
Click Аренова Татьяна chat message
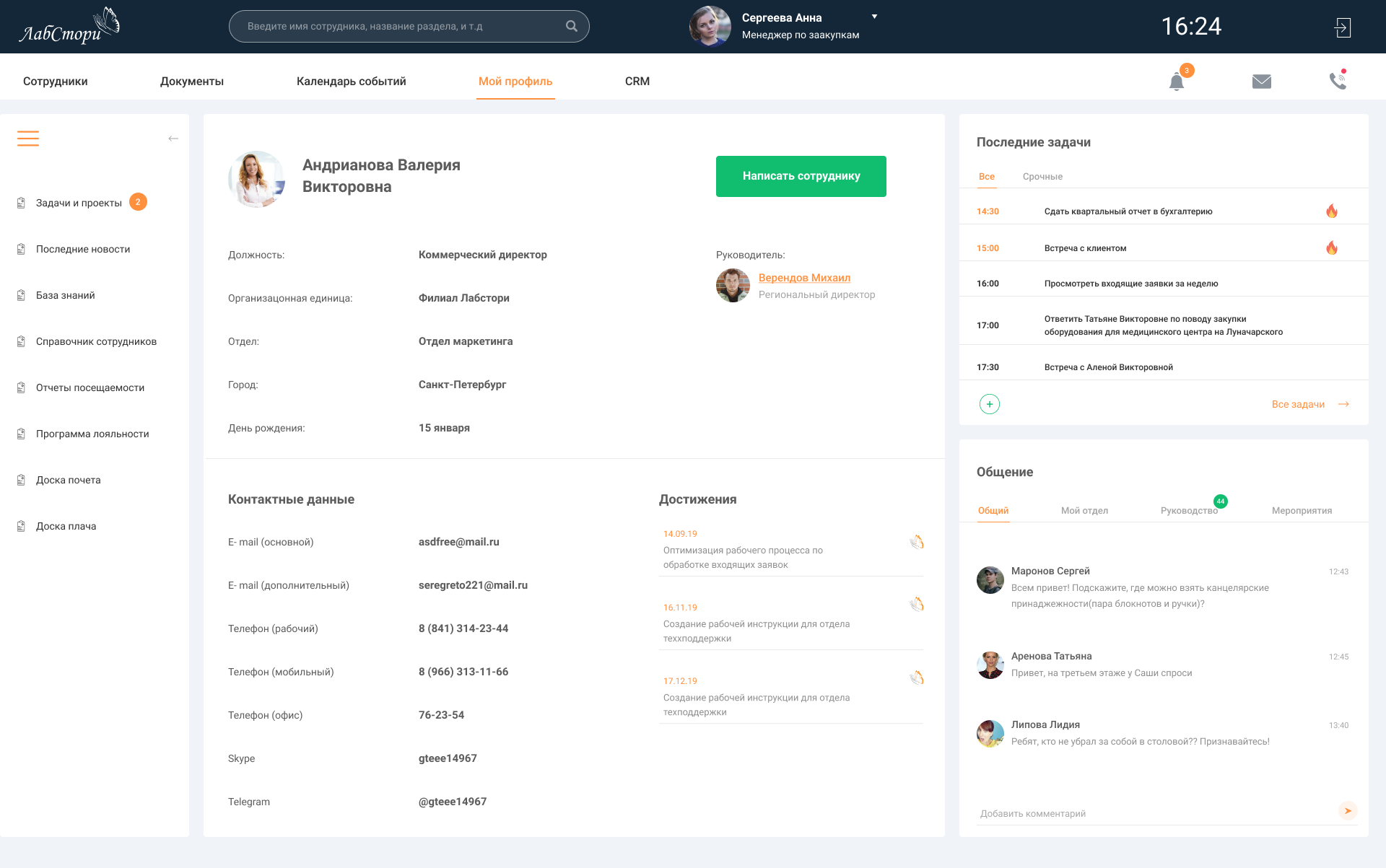coord(1102,673)
